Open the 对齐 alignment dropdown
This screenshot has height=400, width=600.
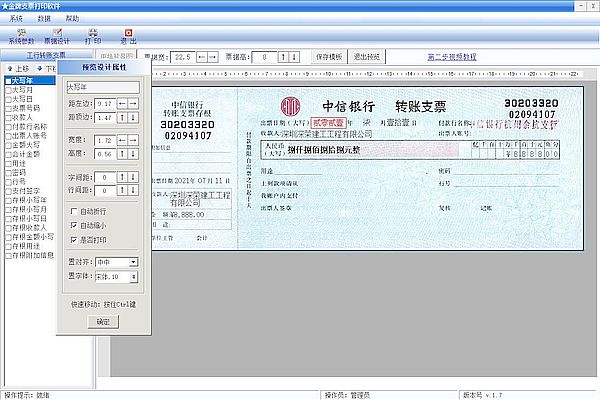pos(133,262)
